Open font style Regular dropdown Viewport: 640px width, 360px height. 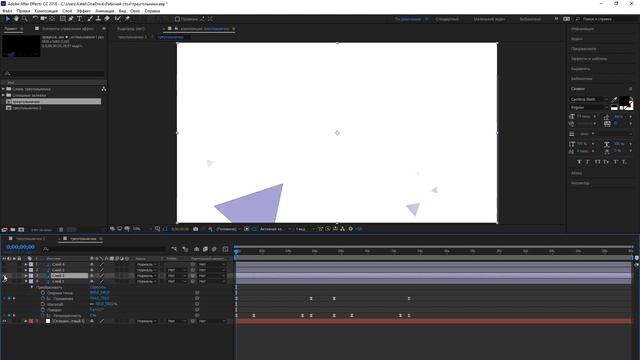tap(589, 108)
